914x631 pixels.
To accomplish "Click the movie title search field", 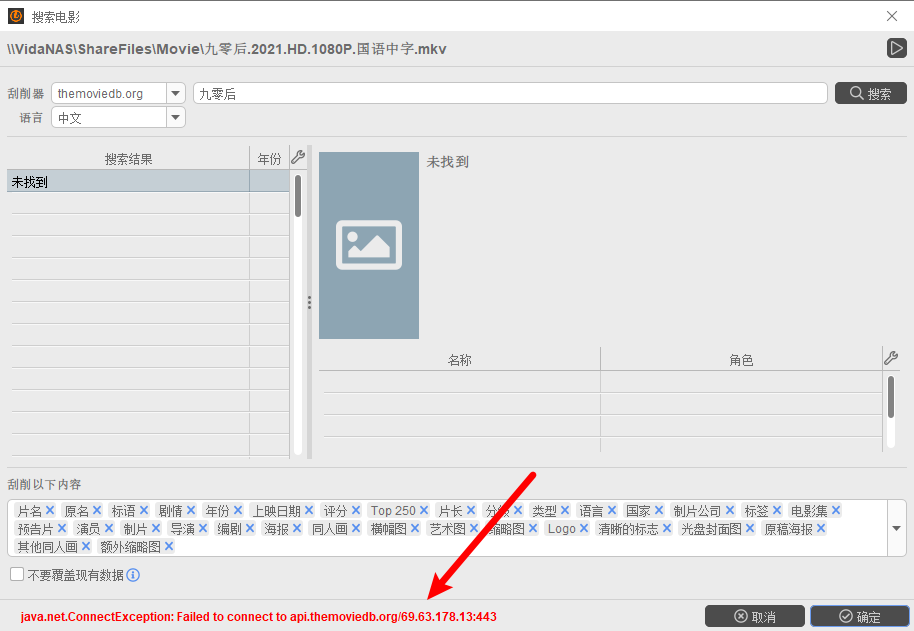I will pos(510,93).
